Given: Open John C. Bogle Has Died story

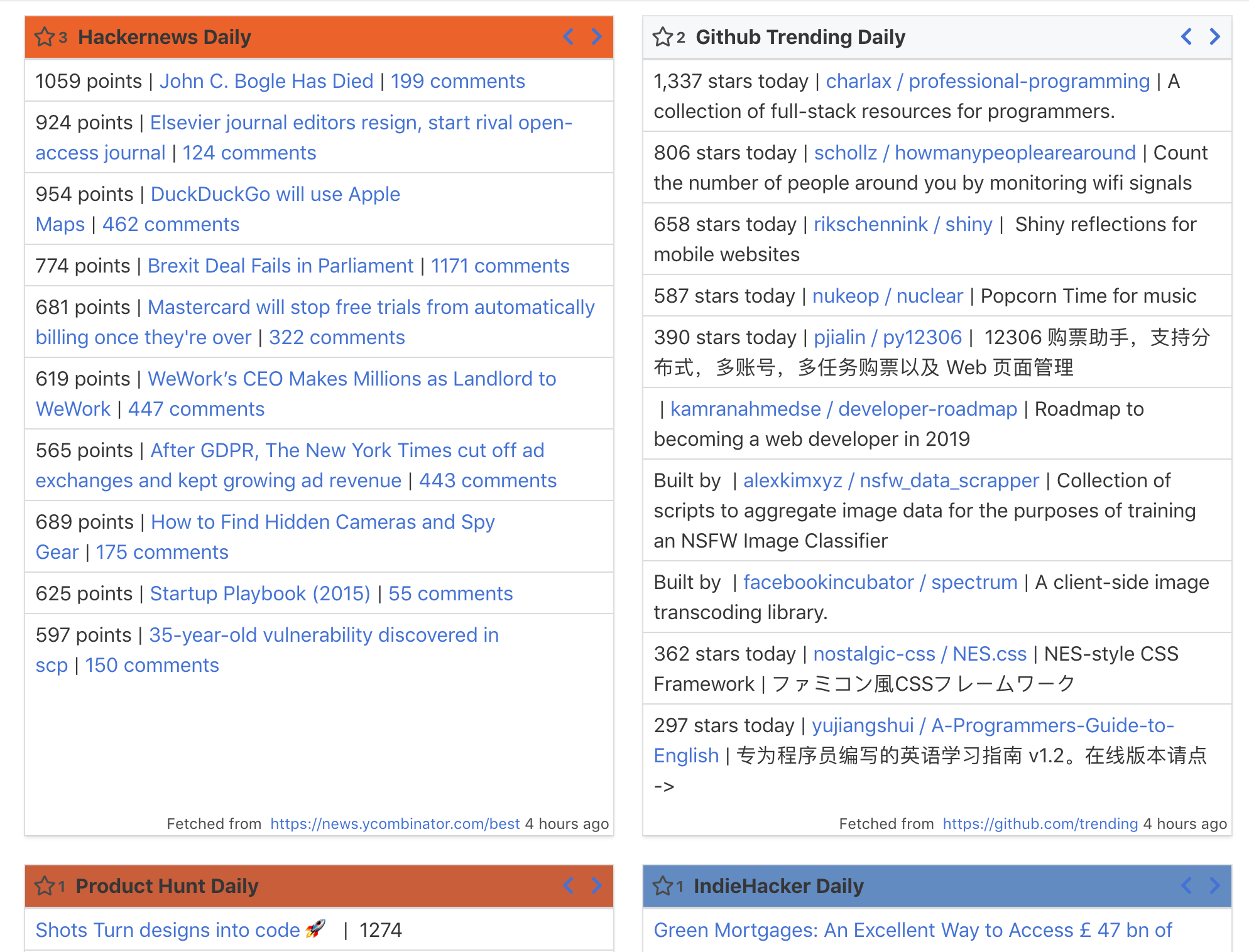Looking at the screenshot, I should [266, 81].
